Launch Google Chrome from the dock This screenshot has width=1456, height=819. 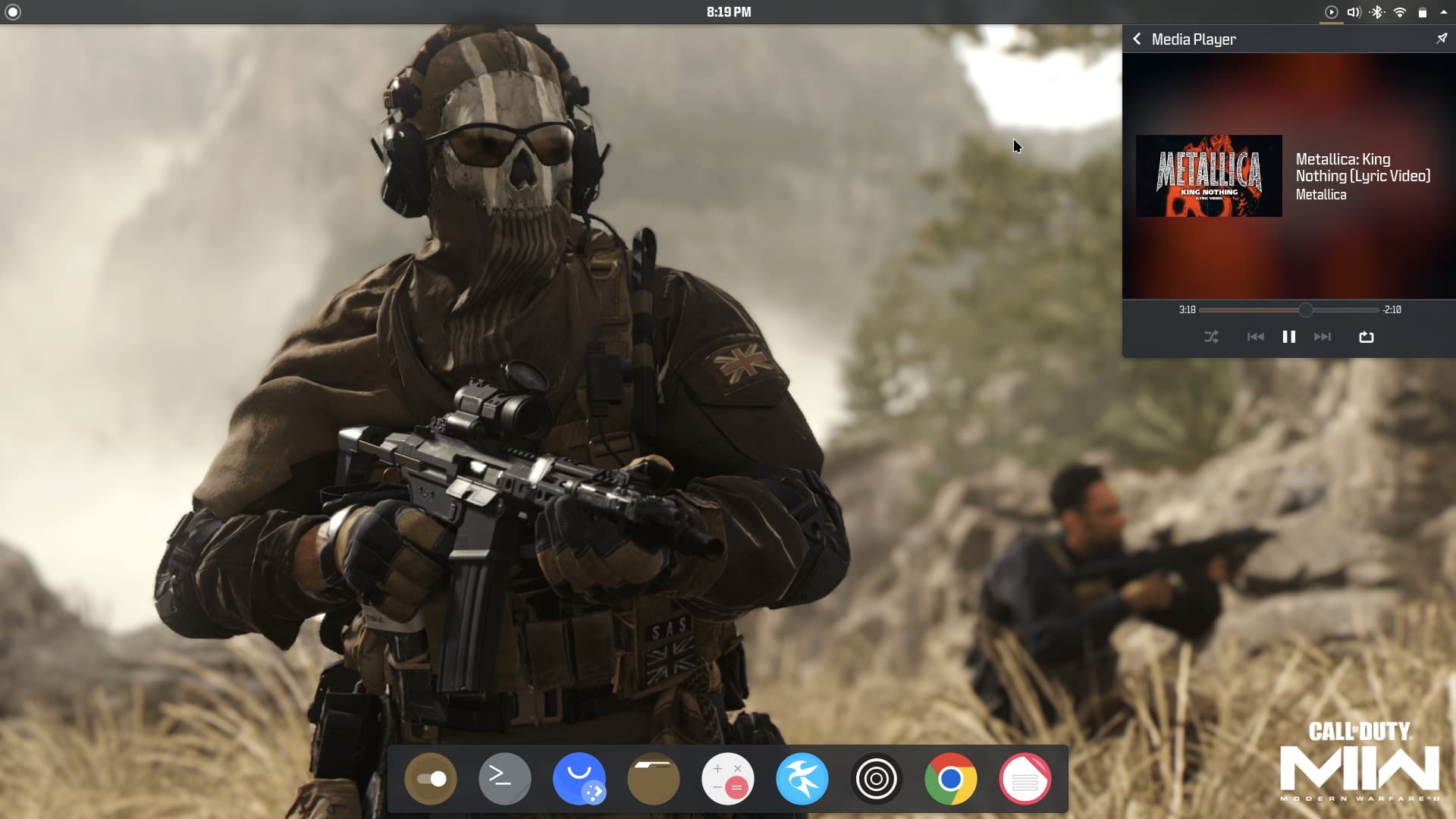pos(951,779)
